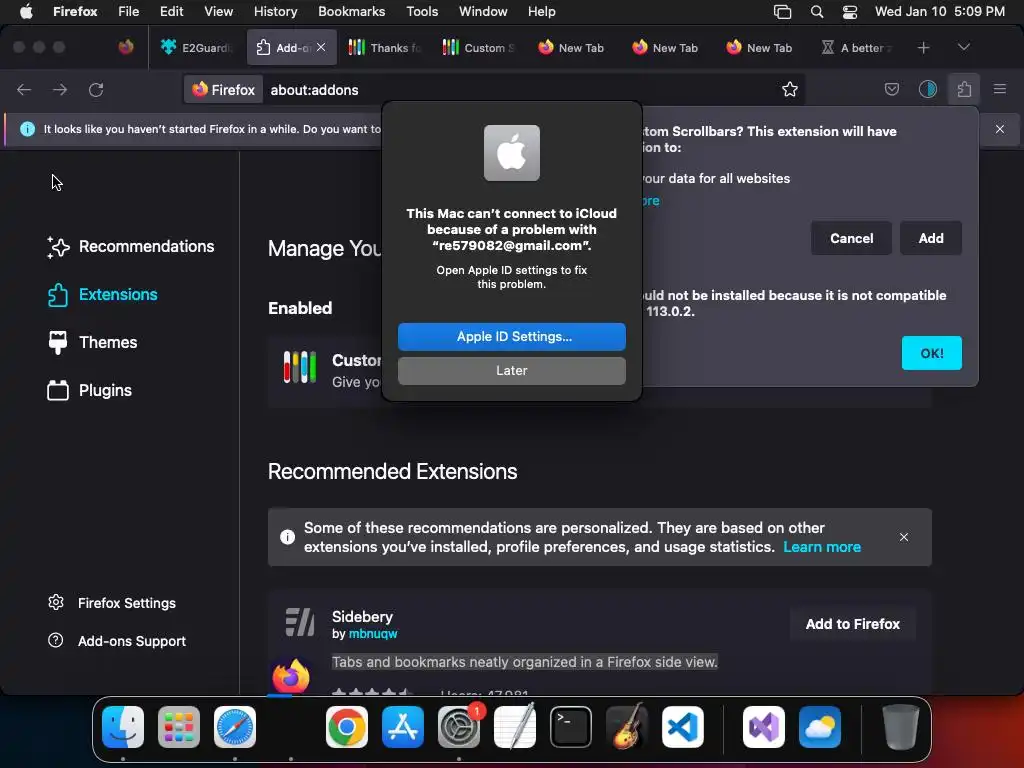Image resolution: width=1024 pixels, height=768 pixels.
Task: Click the date and time in menu bar
Action: pyautogui.click(x=940, y=12)
